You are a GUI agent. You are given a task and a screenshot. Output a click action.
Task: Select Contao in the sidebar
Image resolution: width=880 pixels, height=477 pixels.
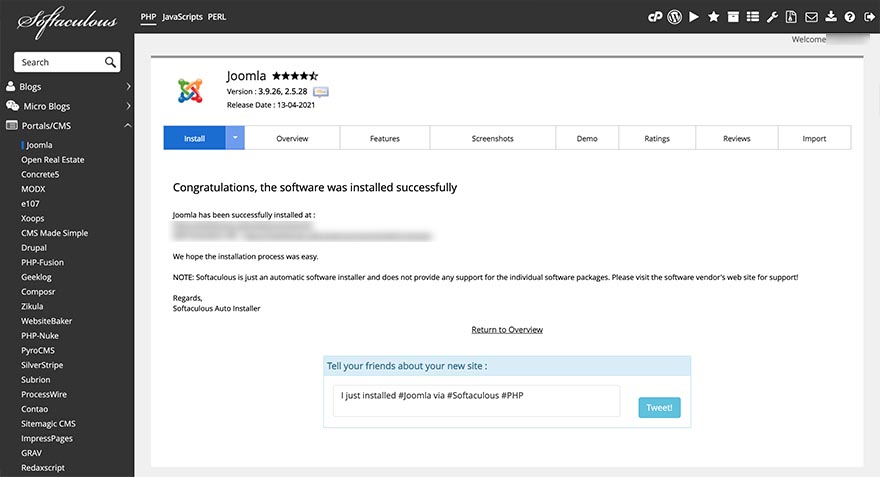coord(35,409)
